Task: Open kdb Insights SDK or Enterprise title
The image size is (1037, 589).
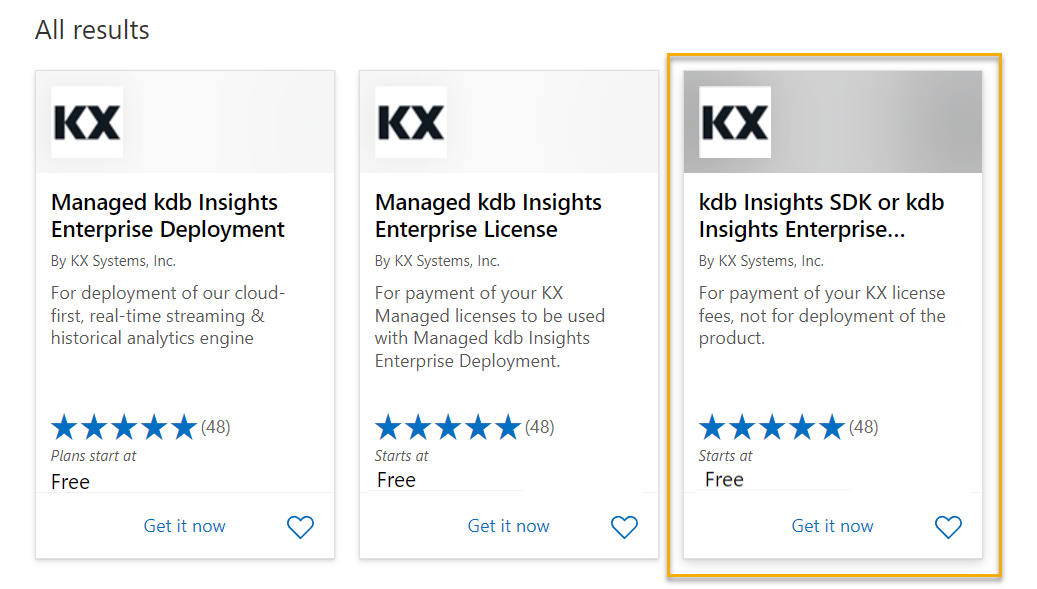Action: [821, 216]
